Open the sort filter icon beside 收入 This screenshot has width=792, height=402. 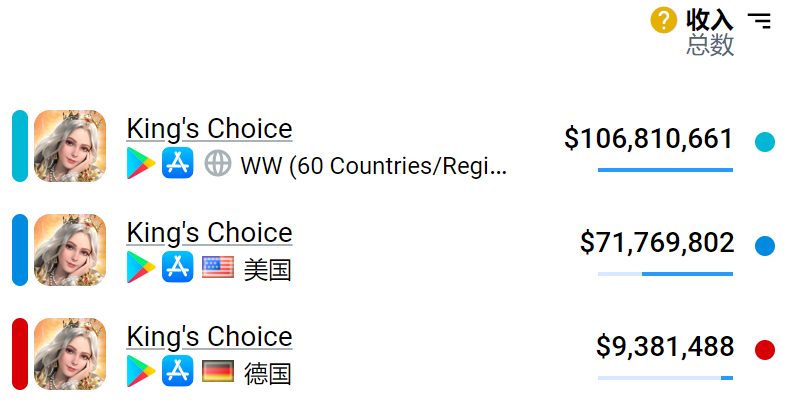[x=760, y=20]
